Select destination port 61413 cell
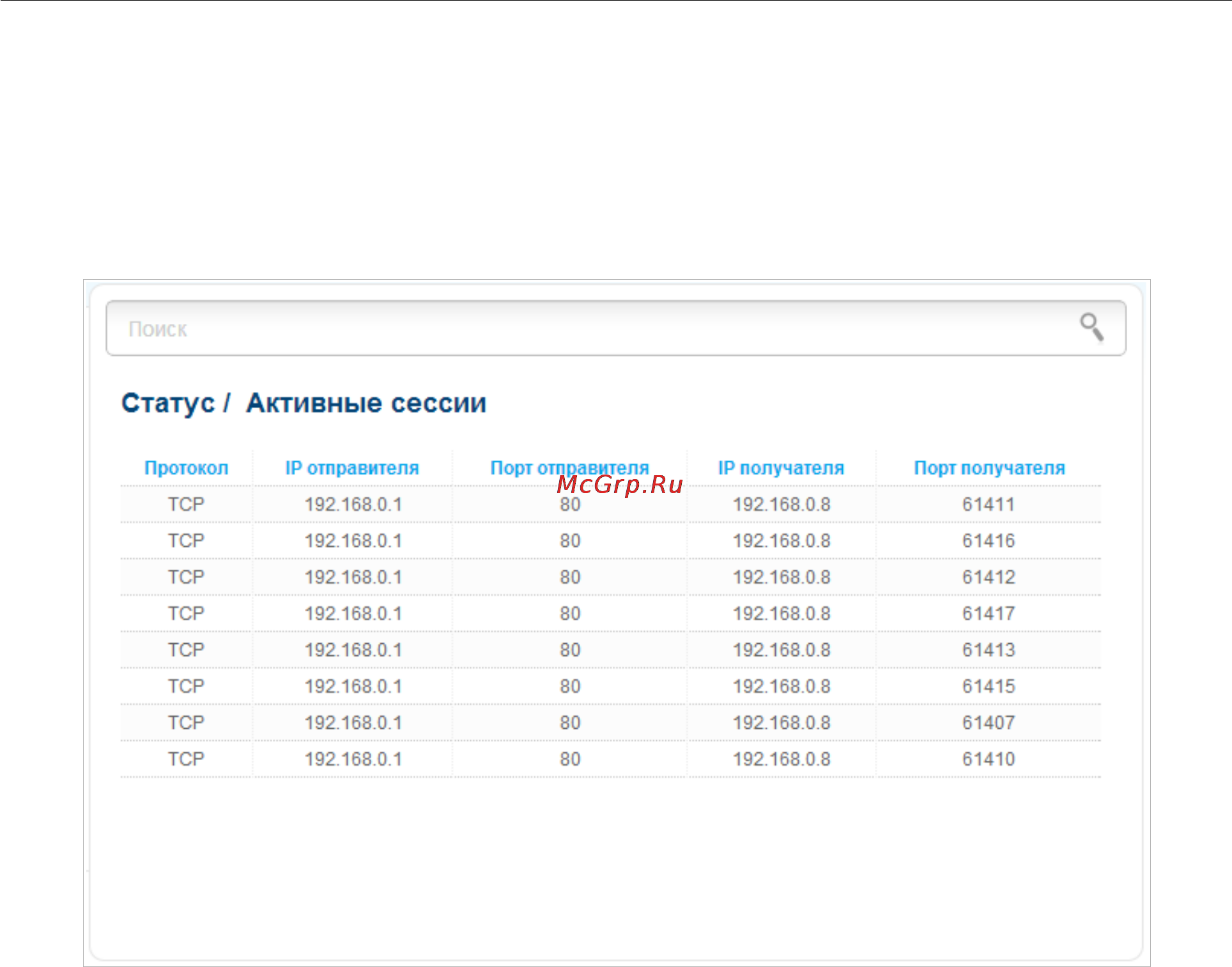Viewport: 1232px width, 967px height. pos(989,650)
